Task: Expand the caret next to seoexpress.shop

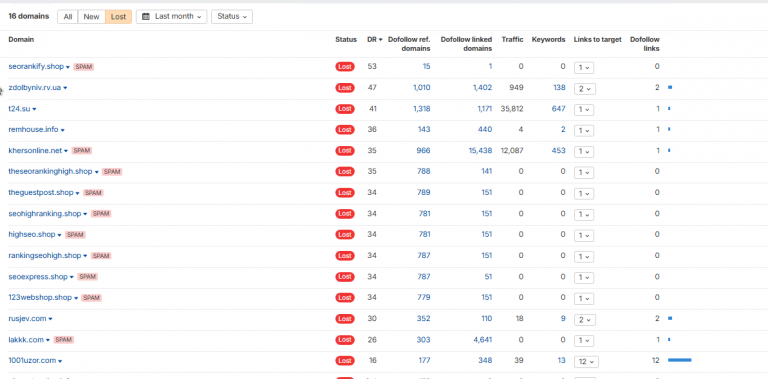Action: [72, 278]
